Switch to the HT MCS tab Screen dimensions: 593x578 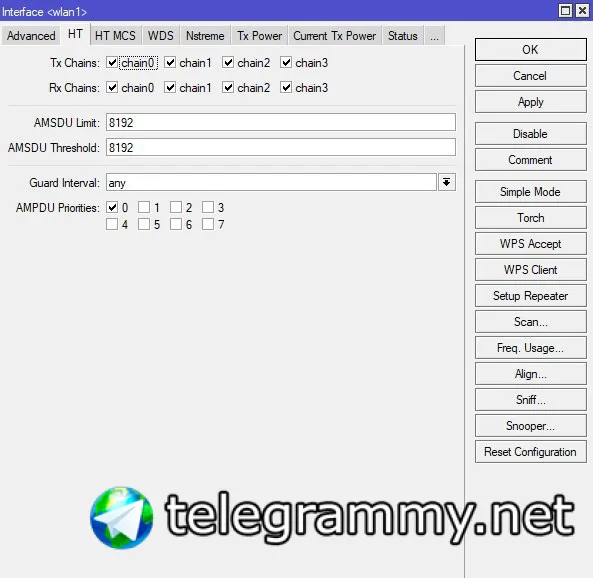click(x=115, y=36)
